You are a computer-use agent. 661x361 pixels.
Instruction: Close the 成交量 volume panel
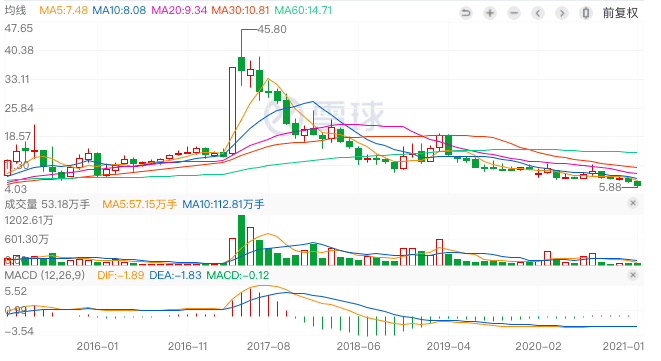[x=633, y=203]
